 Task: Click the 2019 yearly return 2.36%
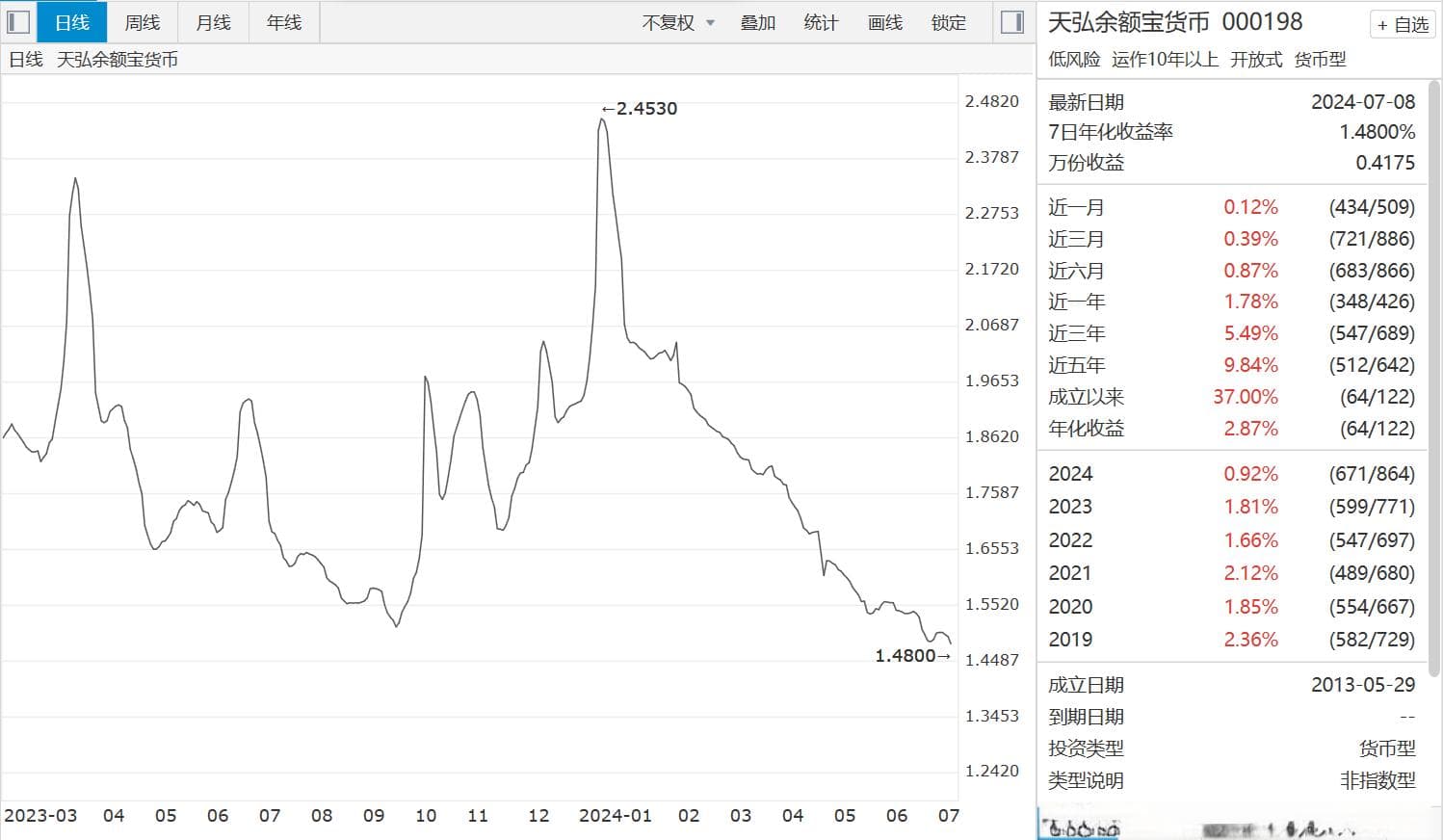pos(1250,640)
